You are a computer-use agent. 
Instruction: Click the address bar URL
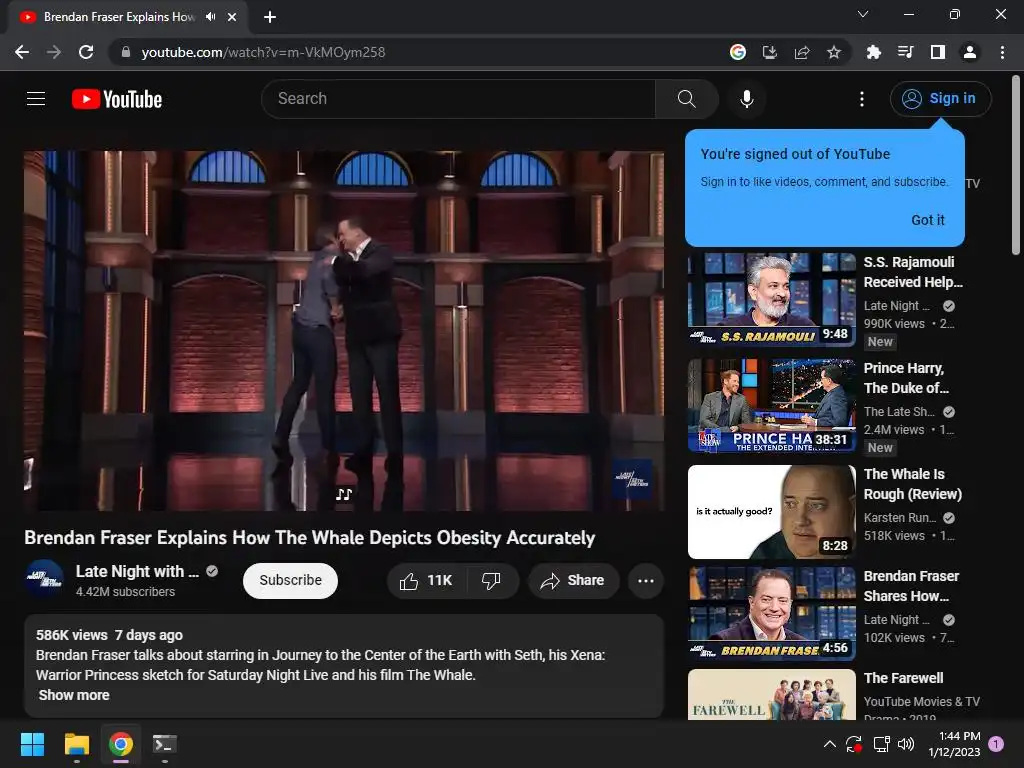[x=263, y=52]
